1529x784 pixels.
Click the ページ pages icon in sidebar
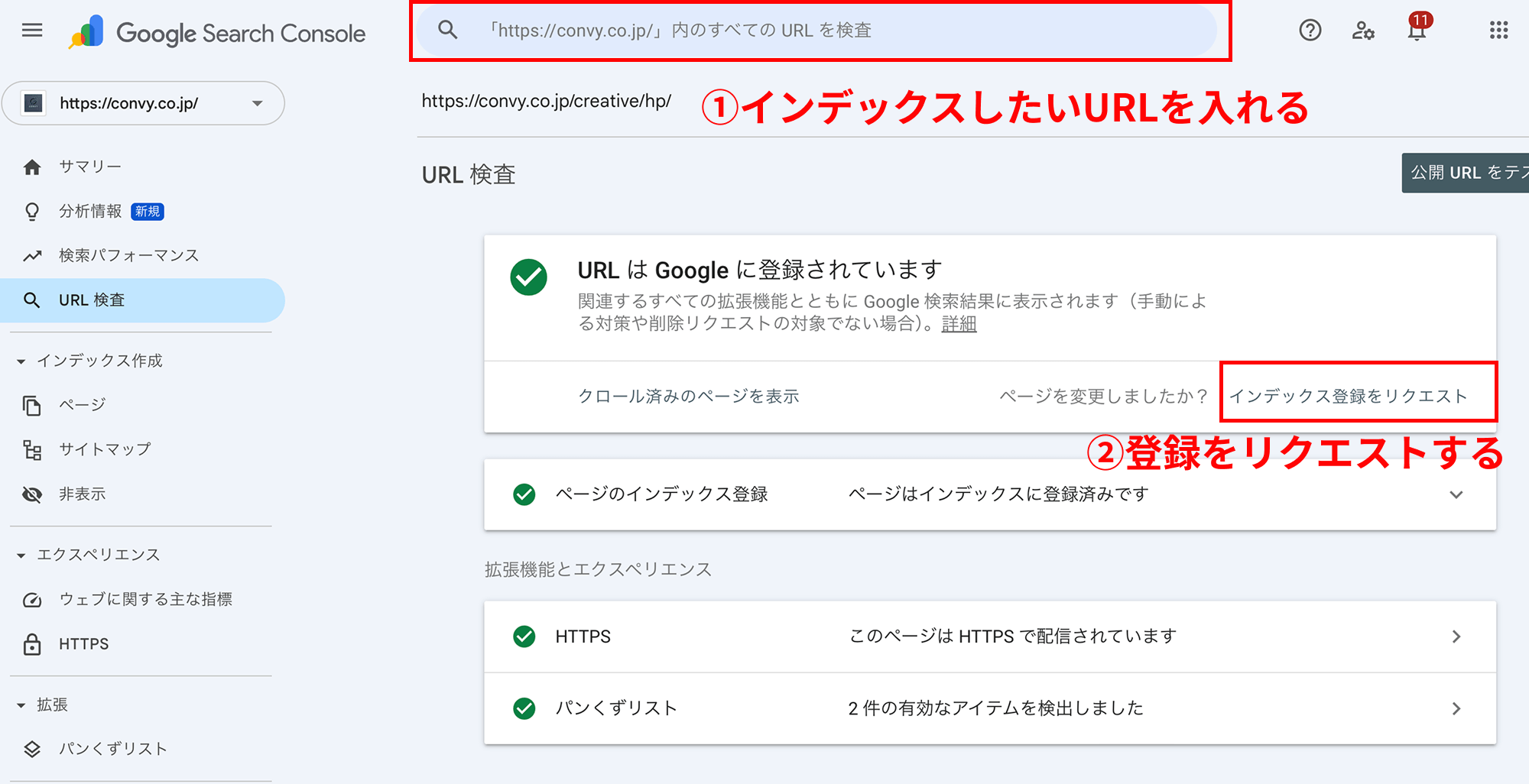point(32,404)
